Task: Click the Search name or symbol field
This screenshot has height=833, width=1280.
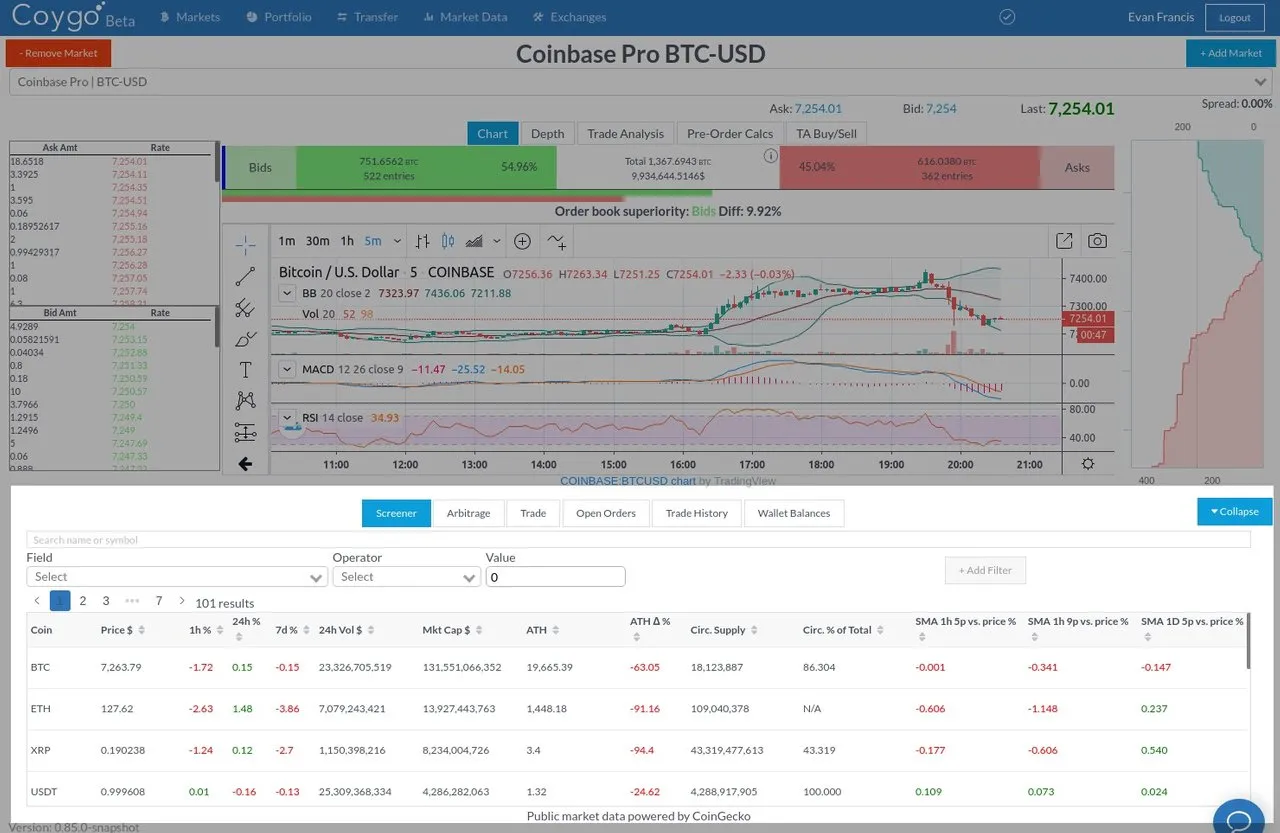Action: (638, 540)
